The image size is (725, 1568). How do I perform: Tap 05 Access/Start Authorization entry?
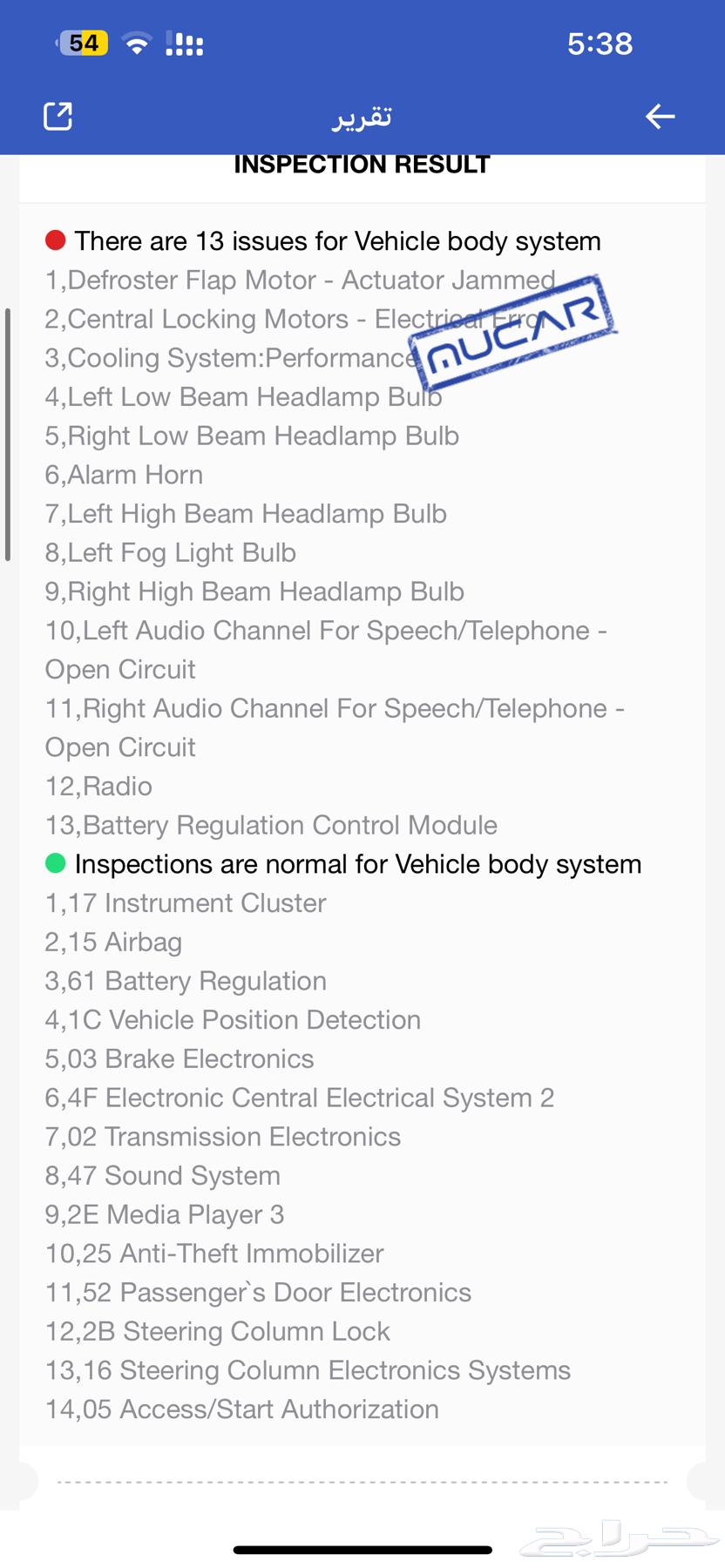(242, 1409)
